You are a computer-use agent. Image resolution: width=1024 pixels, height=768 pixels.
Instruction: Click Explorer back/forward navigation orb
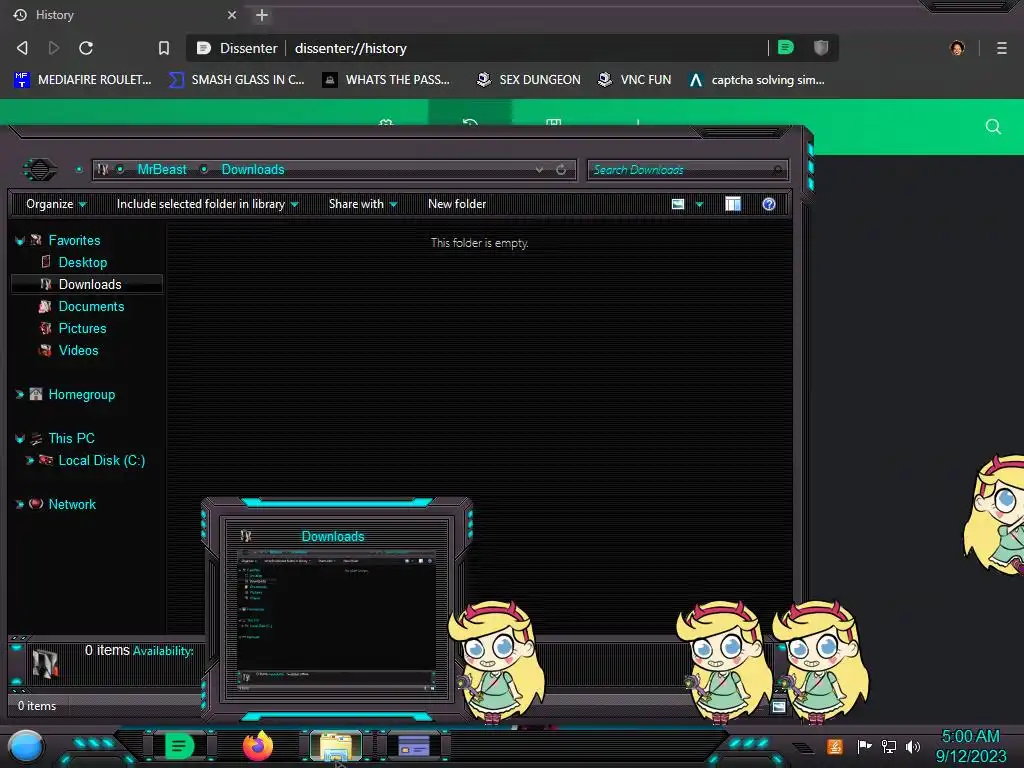pyautogui.click(x=40, y=170)
